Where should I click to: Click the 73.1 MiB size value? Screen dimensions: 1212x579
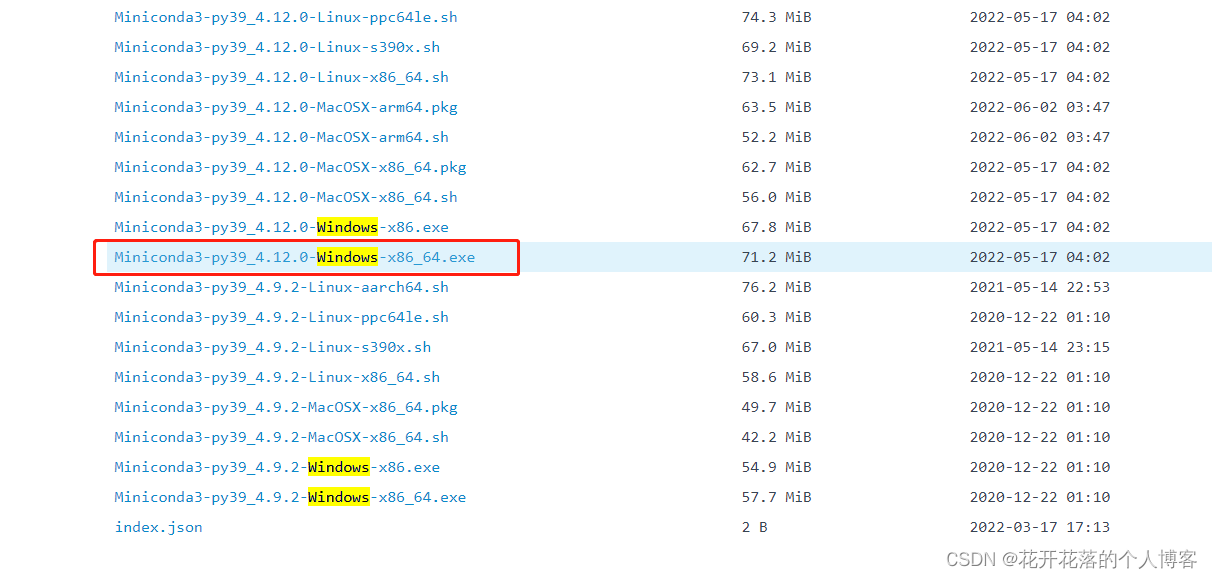(776, 77)
